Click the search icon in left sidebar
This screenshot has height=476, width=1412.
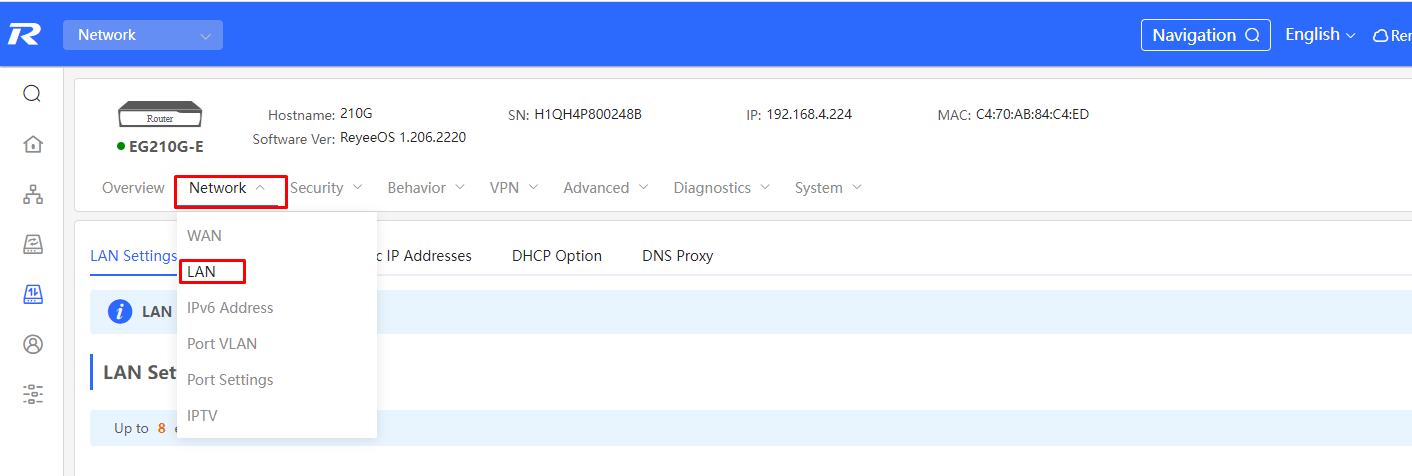32,94
